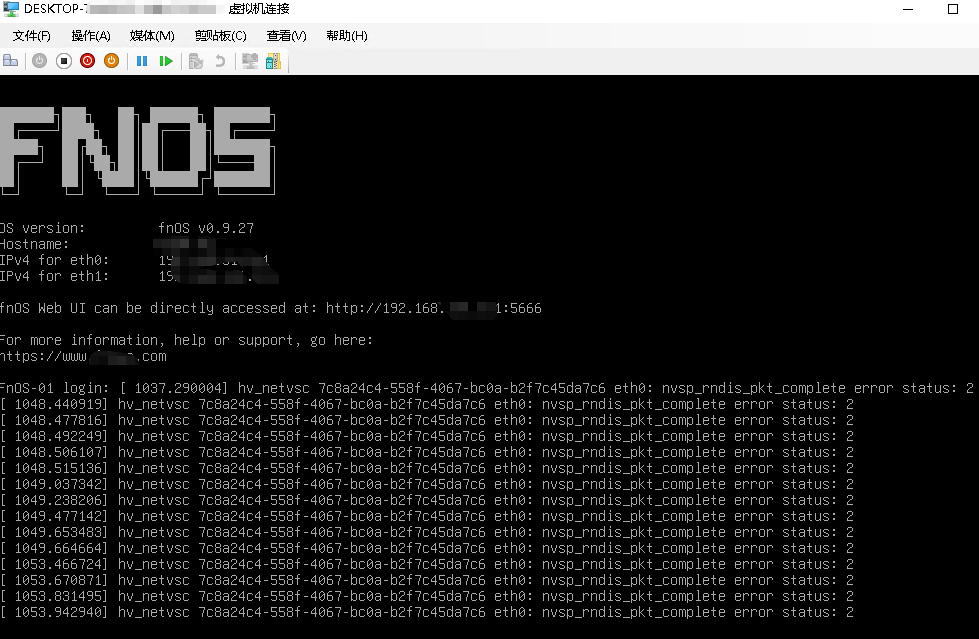Open the 文件(F) menu
Screen dimensions: 979x639
[x=31, y=36]
